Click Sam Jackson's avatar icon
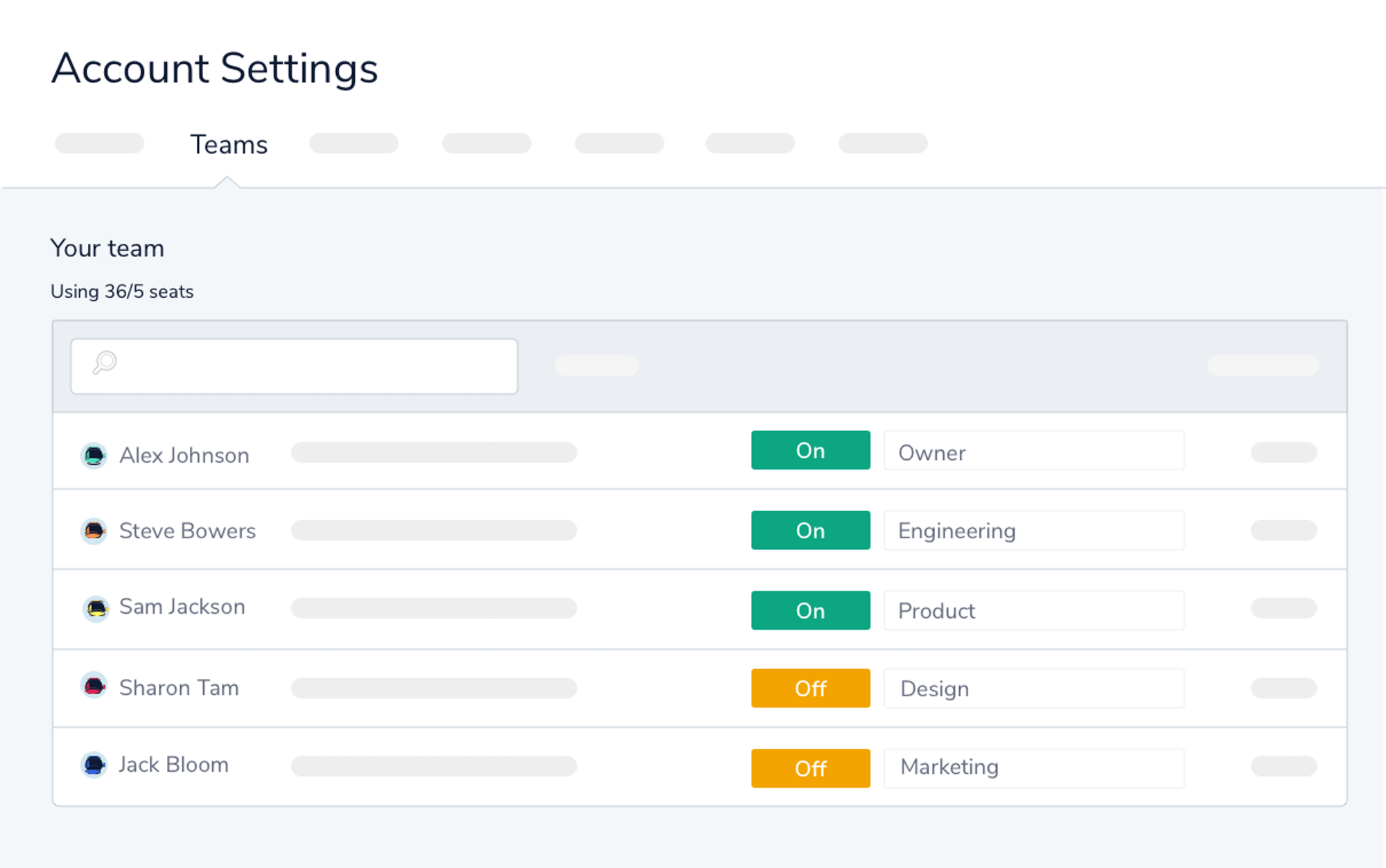The width and height of the screenshot is (1386, 868). tap(96, 608)
